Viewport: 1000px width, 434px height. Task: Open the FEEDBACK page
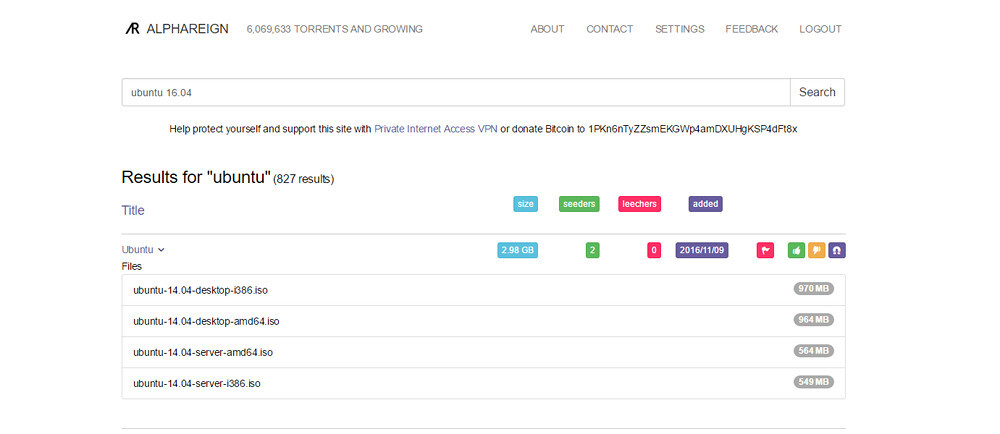tap(751, 29)
